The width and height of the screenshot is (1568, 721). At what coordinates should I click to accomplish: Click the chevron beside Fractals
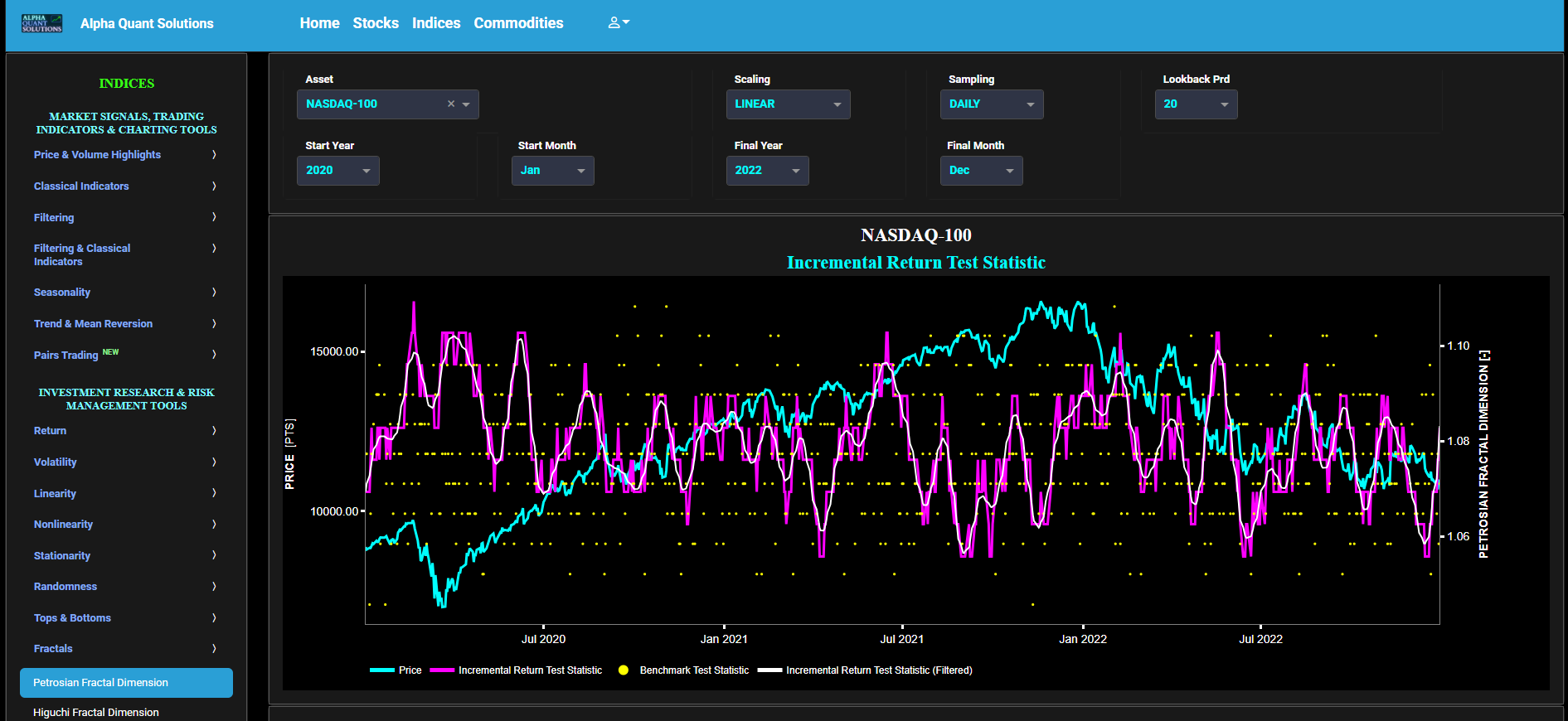click(214, 649)
